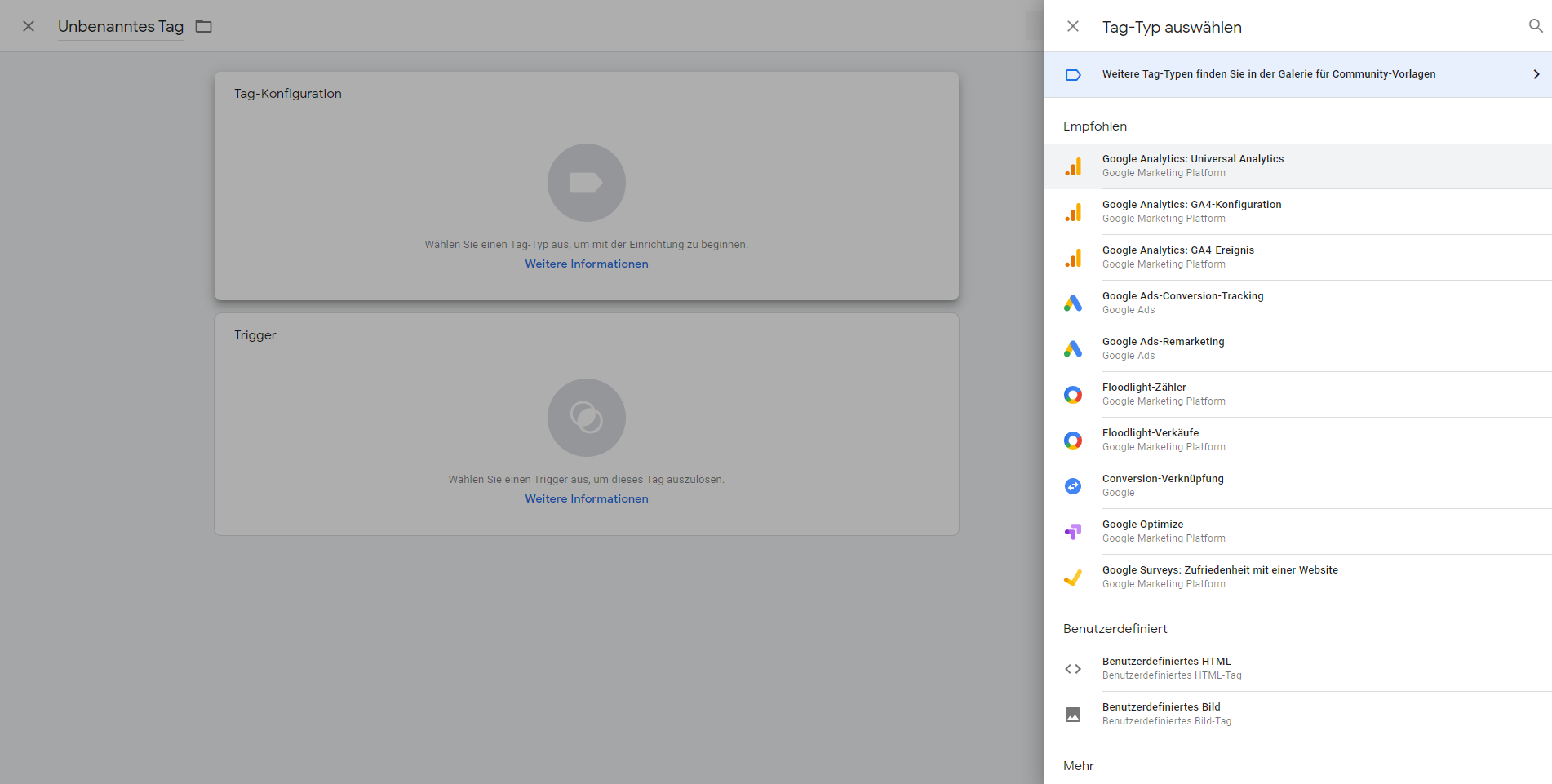Pick Floodlight-Zähler tag type
Image resolution: width=1552 pixels, height=784 pixels.
pyautogui.click(x=1297, y=395)
